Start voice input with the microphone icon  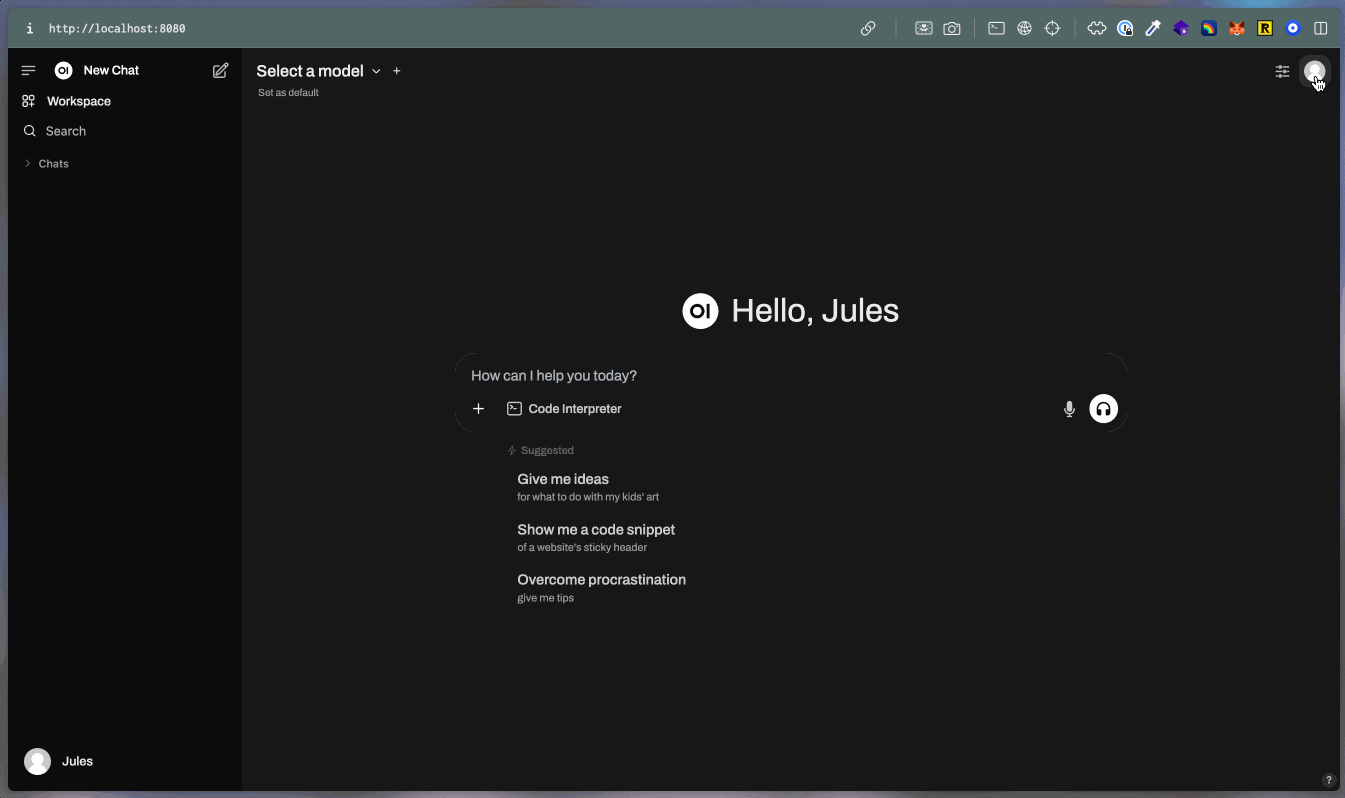pos(1068,408)
